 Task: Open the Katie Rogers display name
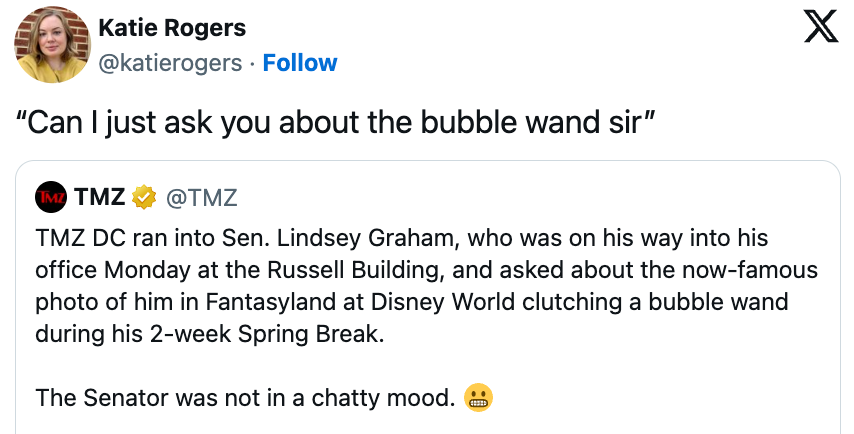tap(173, 28)
